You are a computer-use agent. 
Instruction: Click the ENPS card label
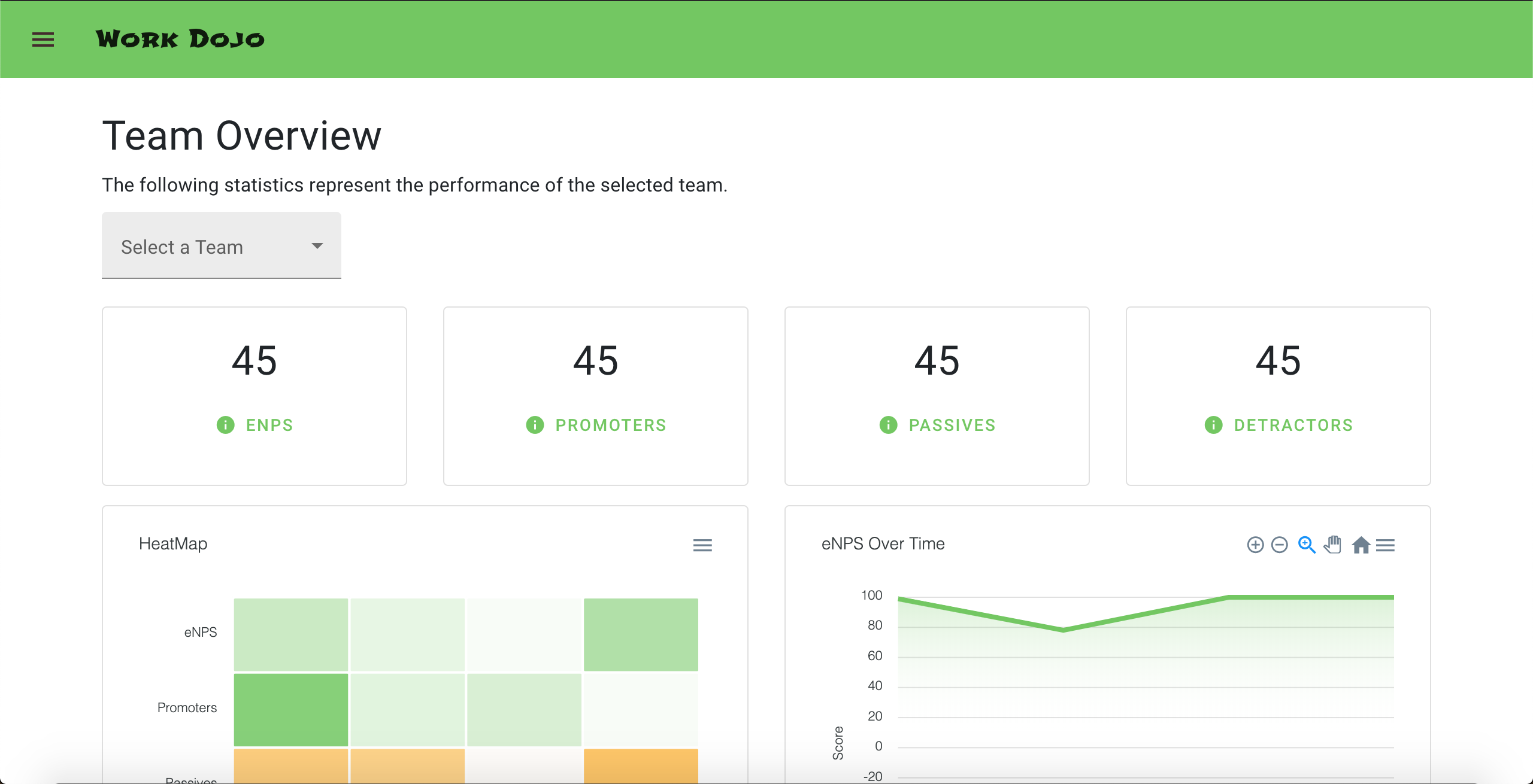tap(269, 425)
